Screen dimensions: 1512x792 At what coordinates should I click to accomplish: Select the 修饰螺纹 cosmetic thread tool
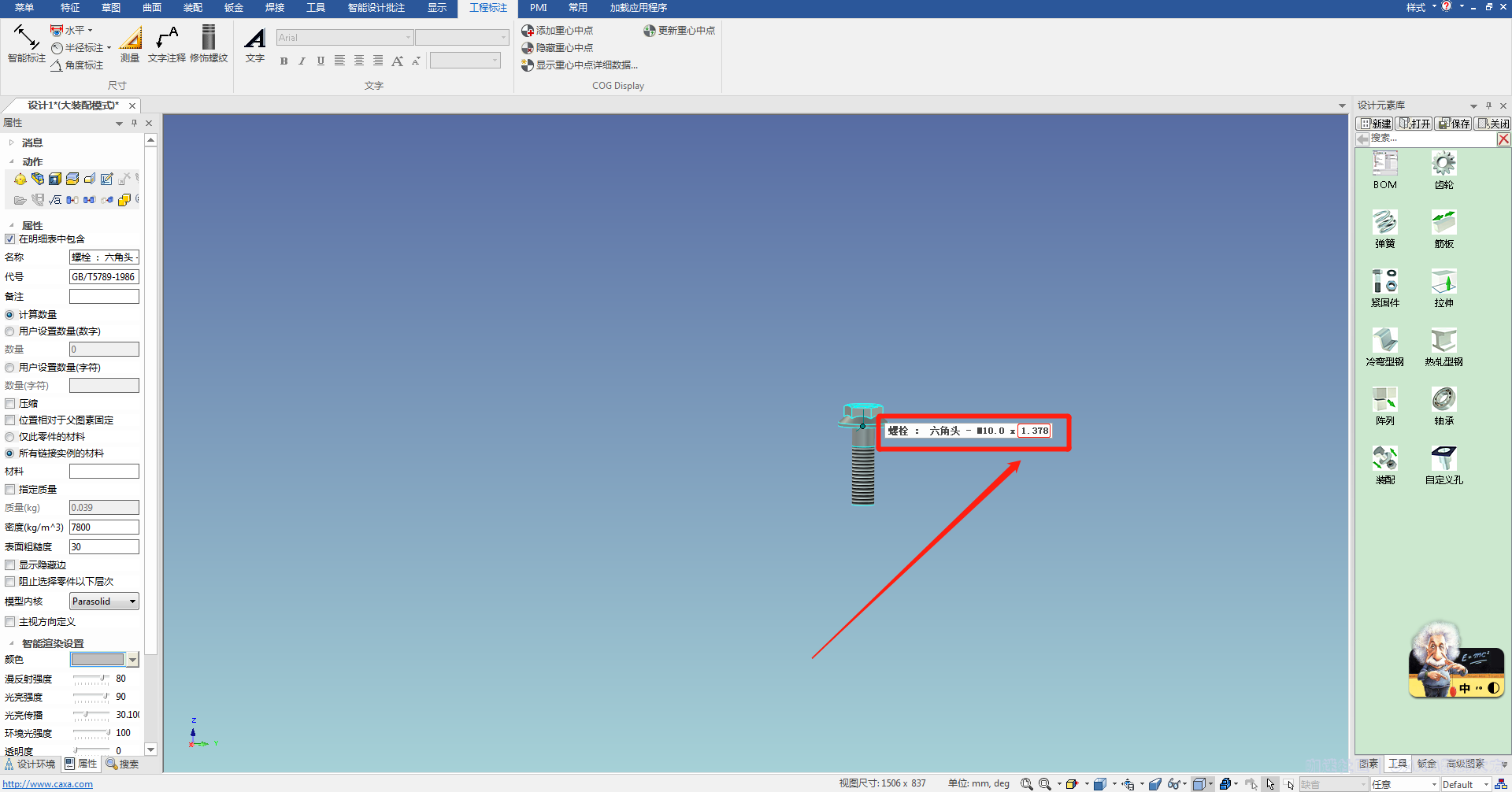[209, 43]
